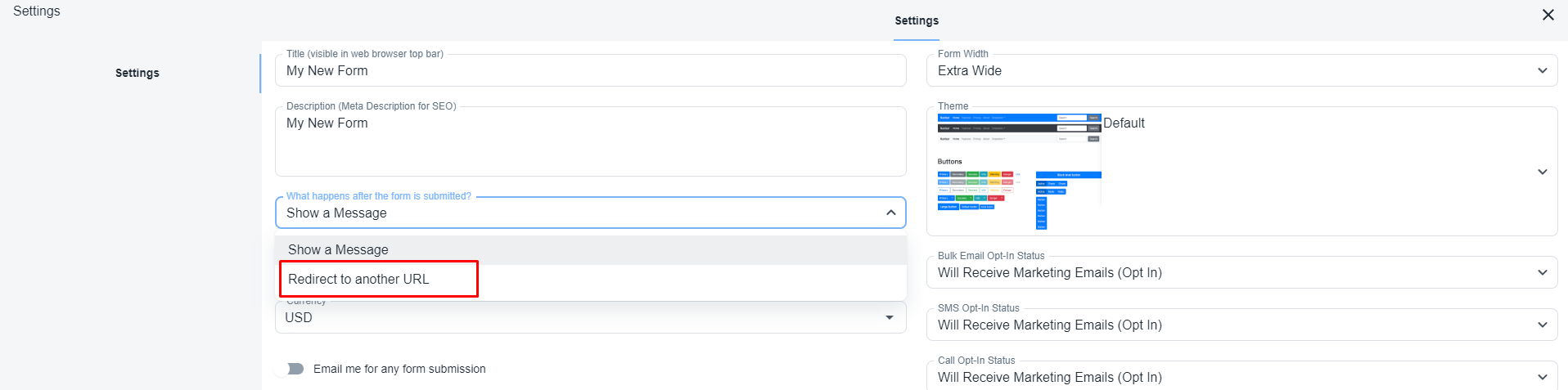Open the Theme selector chevron

(x=1542, y=172)
